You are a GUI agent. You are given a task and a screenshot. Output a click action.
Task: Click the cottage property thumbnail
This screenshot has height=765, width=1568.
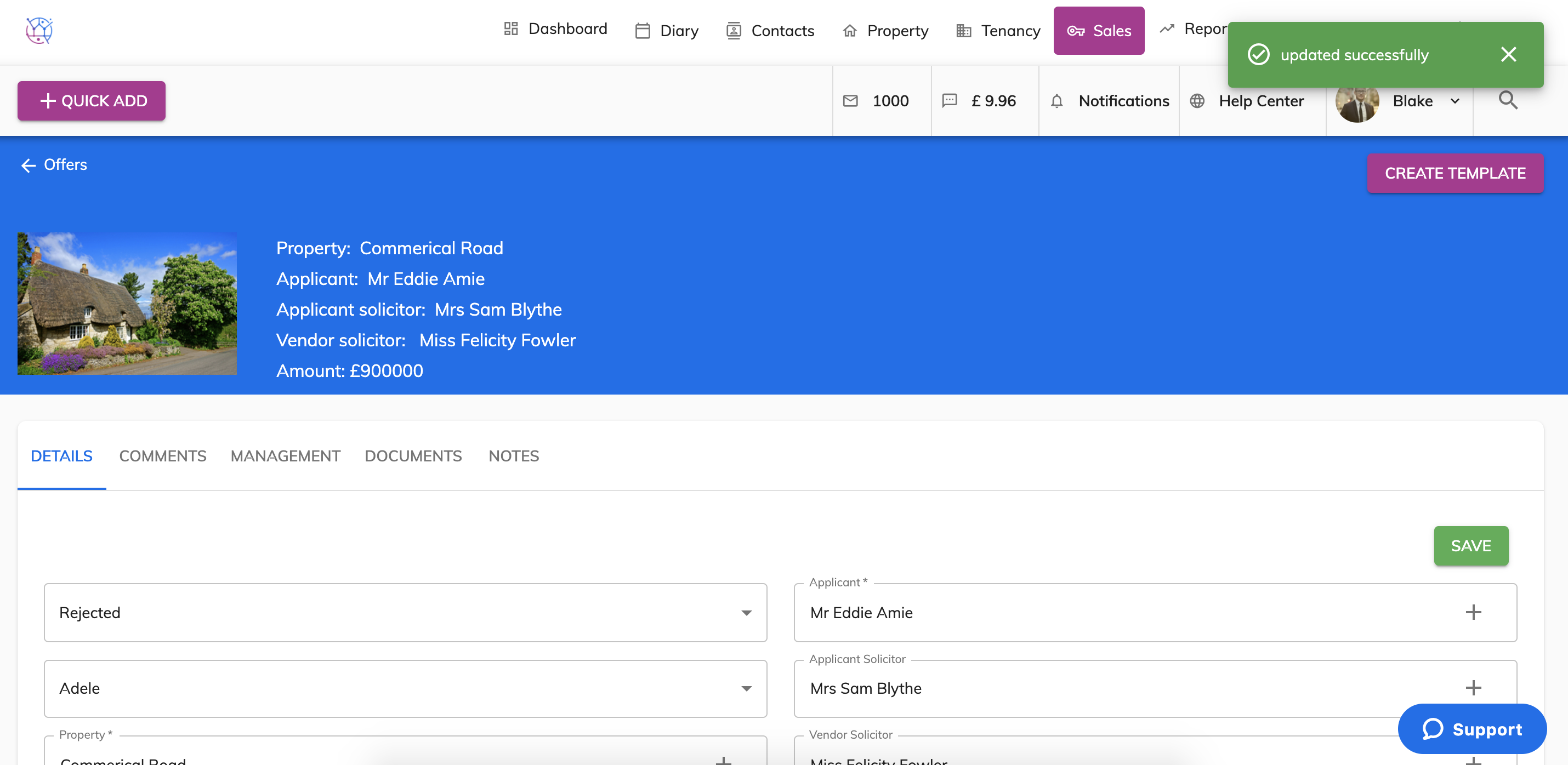click(127, 303)
